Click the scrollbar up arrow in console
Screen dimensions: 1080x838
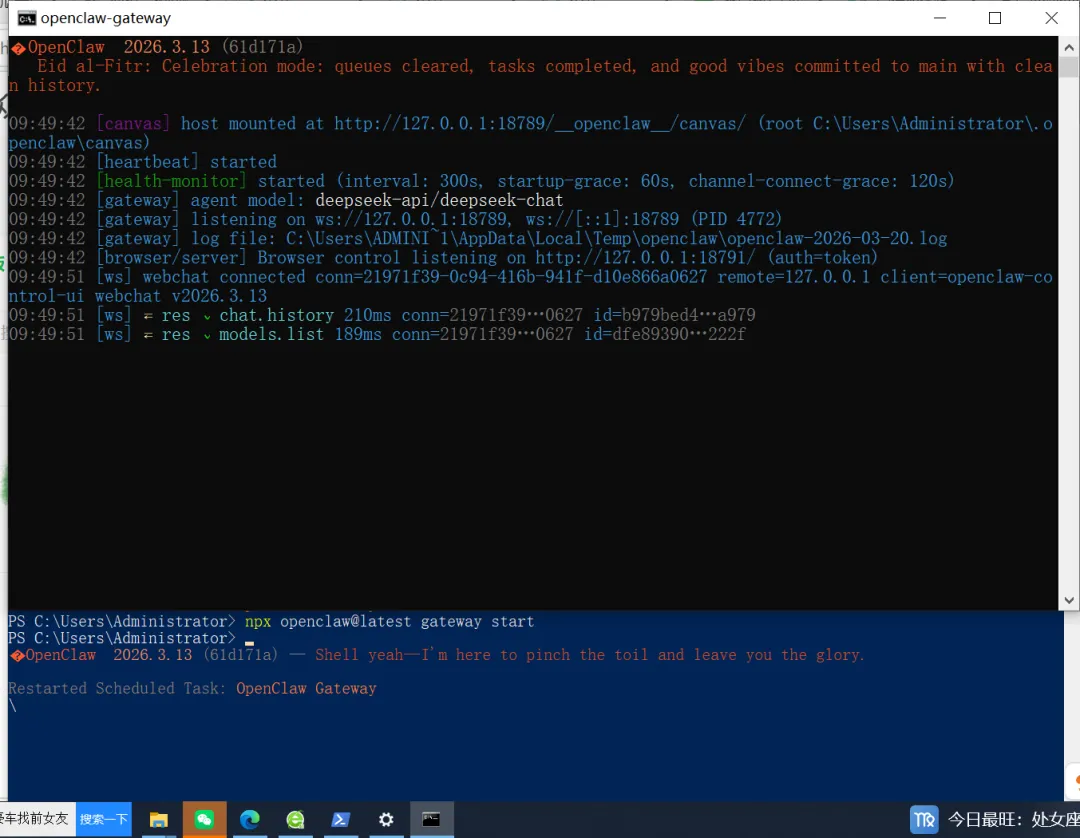[1068, 48]
